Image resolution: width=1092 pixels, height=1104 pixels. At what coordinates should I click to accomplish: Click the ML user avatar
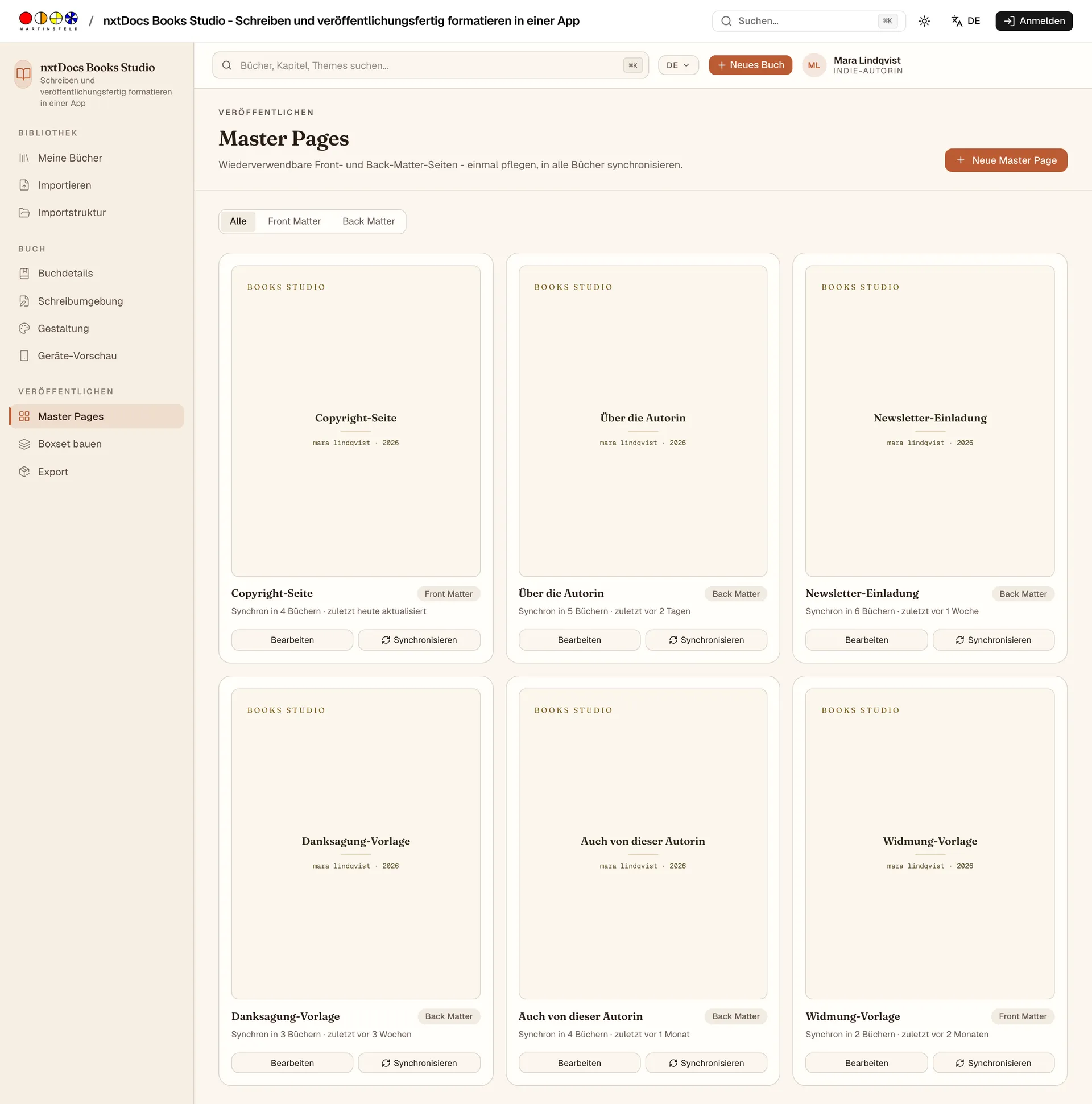tap(814, 65)
